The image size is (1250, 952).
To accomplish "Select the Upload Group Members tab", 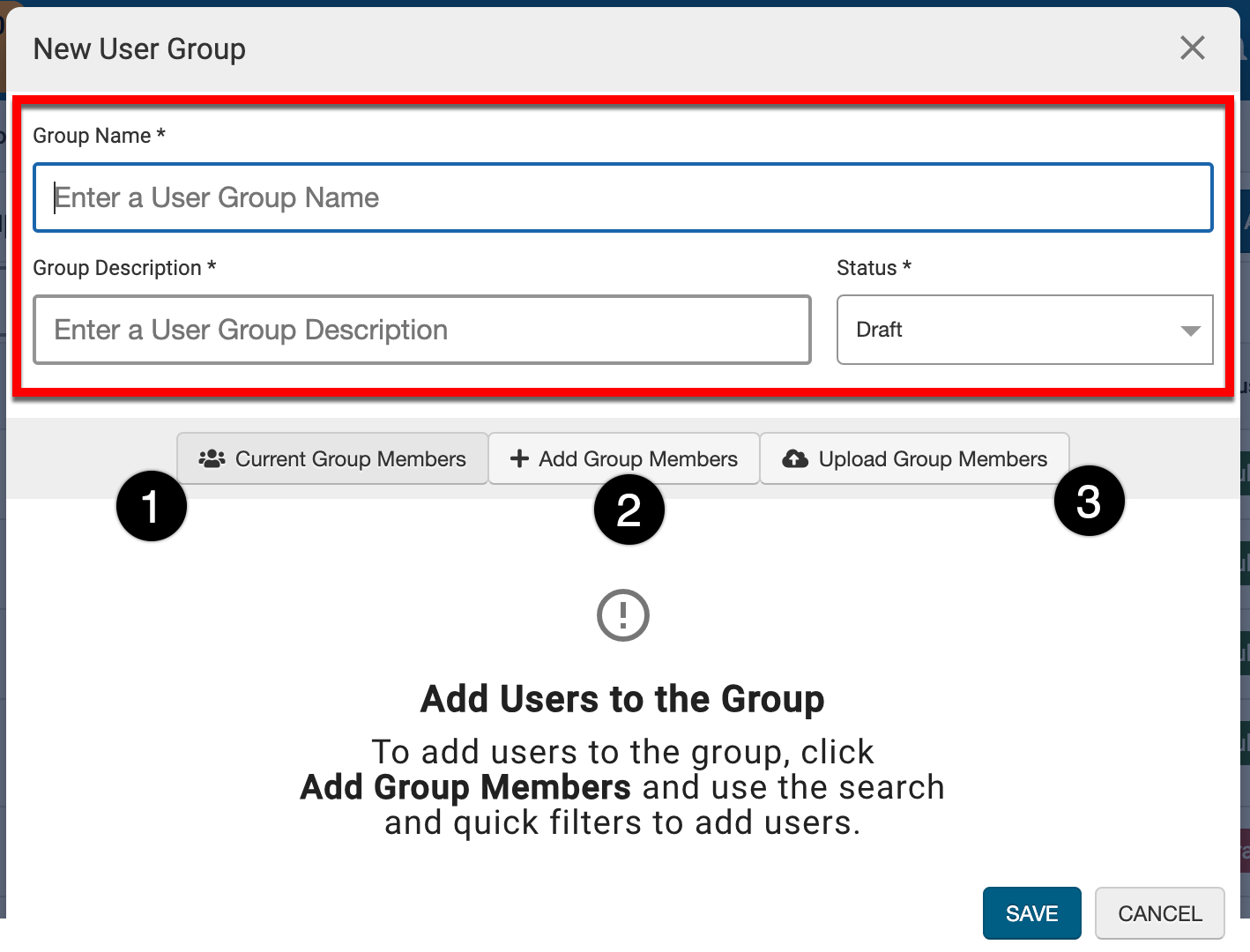I will (x=915, y=459).
